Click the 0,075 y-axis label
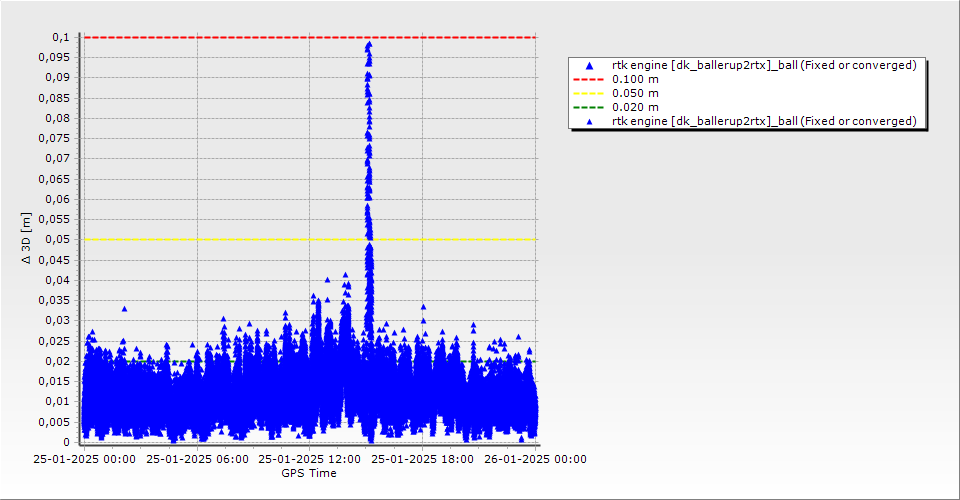 point(54,138)
